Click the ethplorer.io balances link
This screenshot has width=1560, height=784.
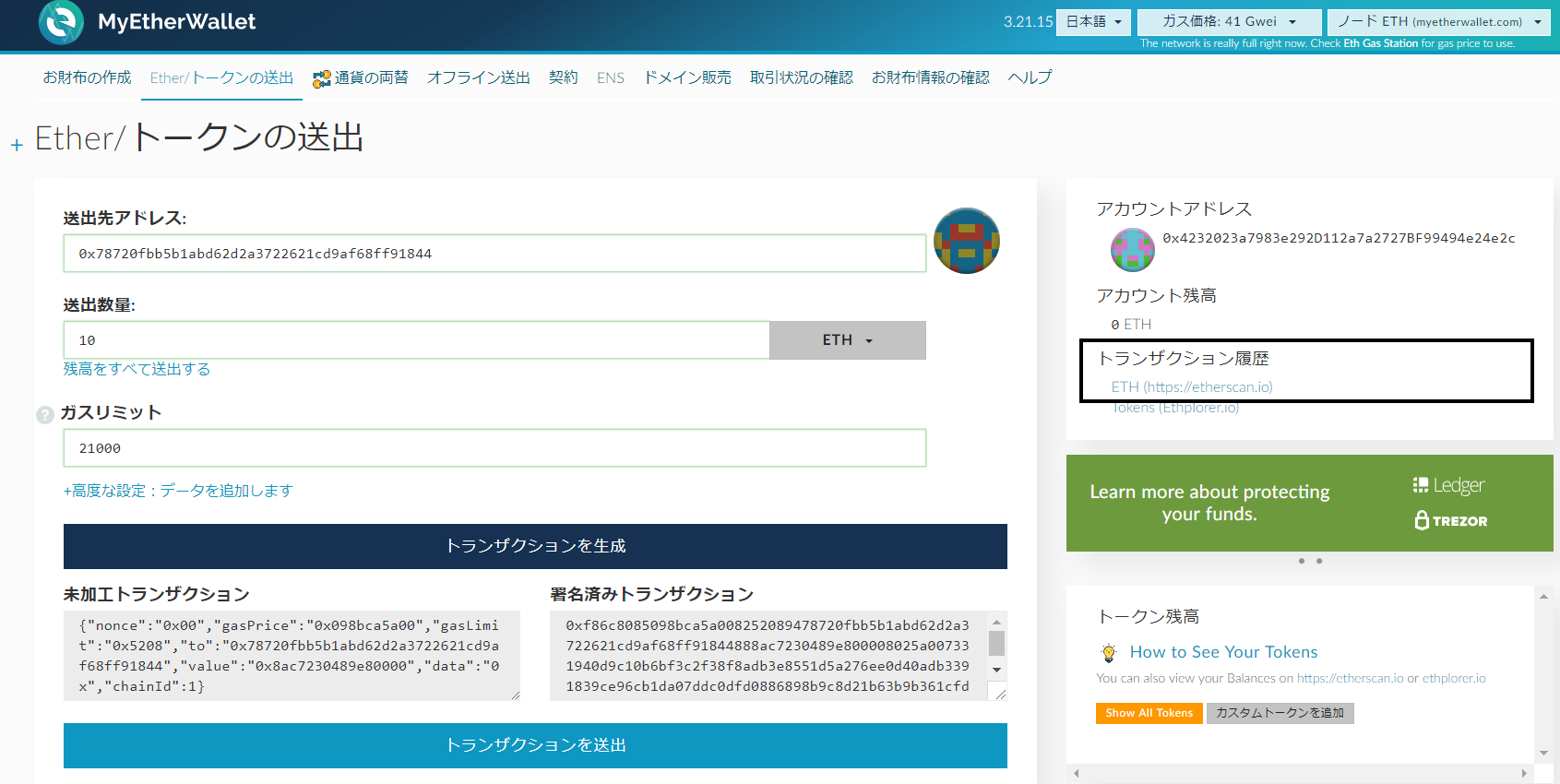[1454, 678]
